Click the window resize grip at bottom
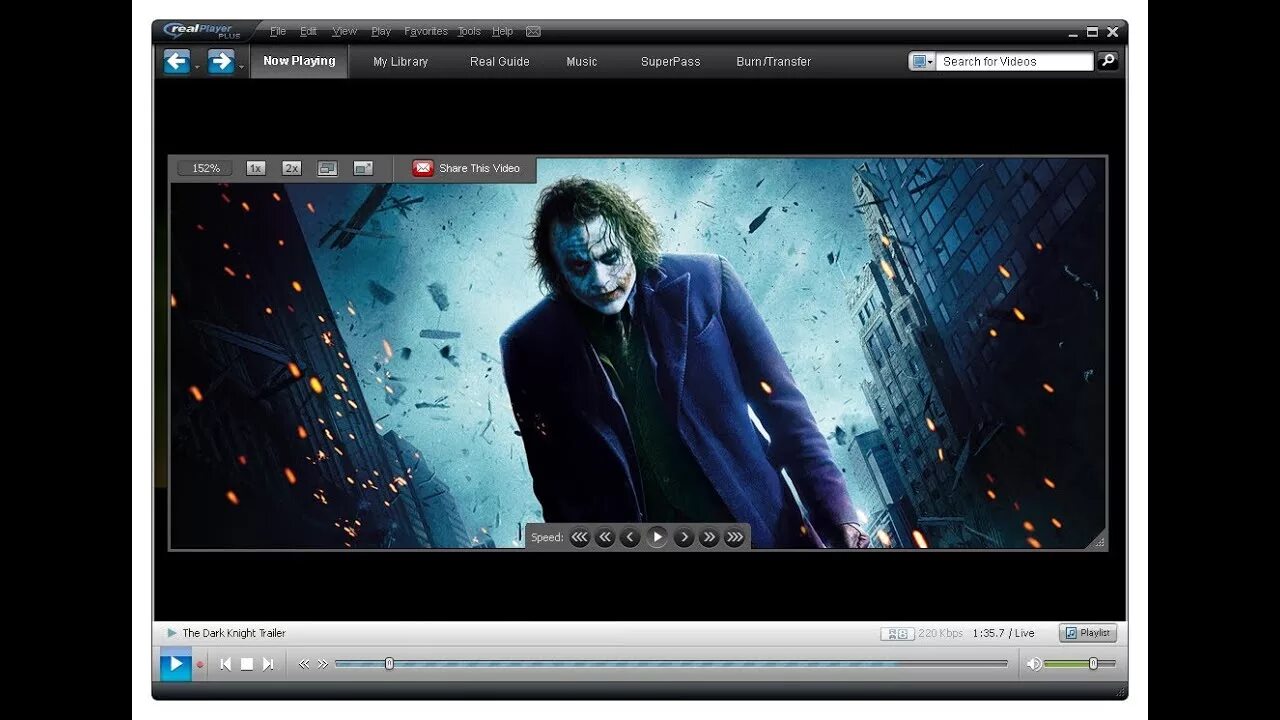This screenshot has height=720, width=1280. pos(1120,692)
